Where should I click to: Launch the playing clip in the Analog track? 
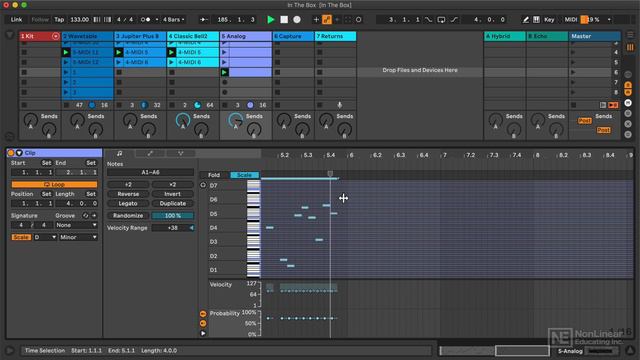(x=224, y=72)
